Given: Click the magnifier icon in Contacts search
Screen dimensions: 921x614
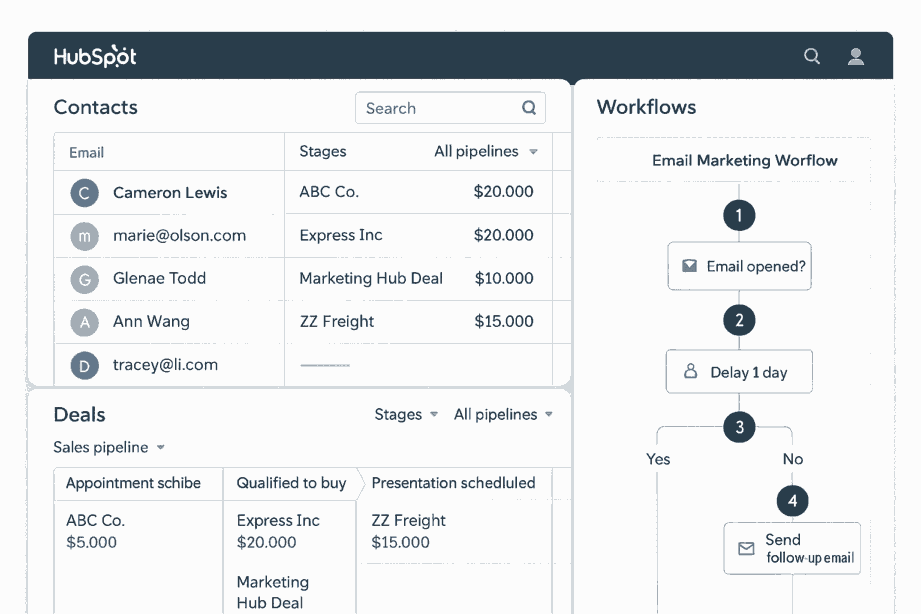Looking at the screenshot, I should pyautogui.click(x=529, y=108).
